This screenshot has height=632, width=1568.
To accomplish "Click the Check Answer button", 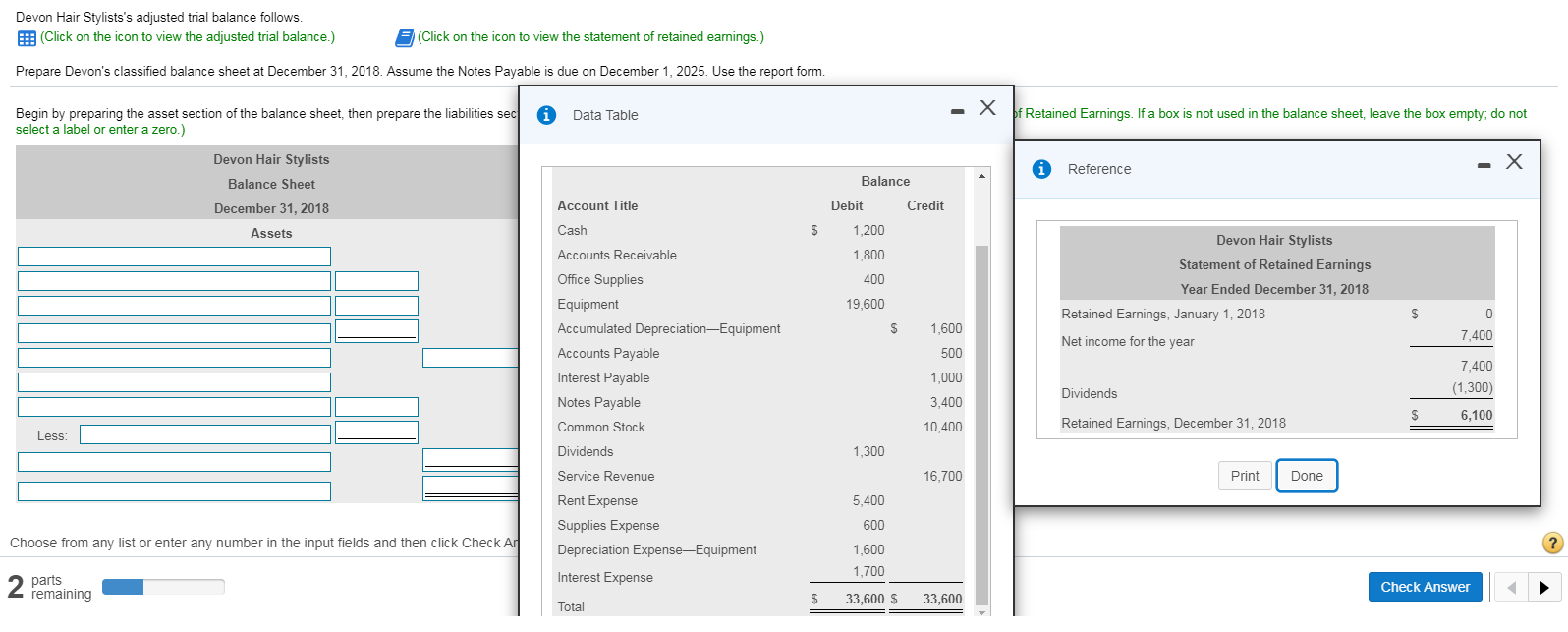I will click(1425, 587).
